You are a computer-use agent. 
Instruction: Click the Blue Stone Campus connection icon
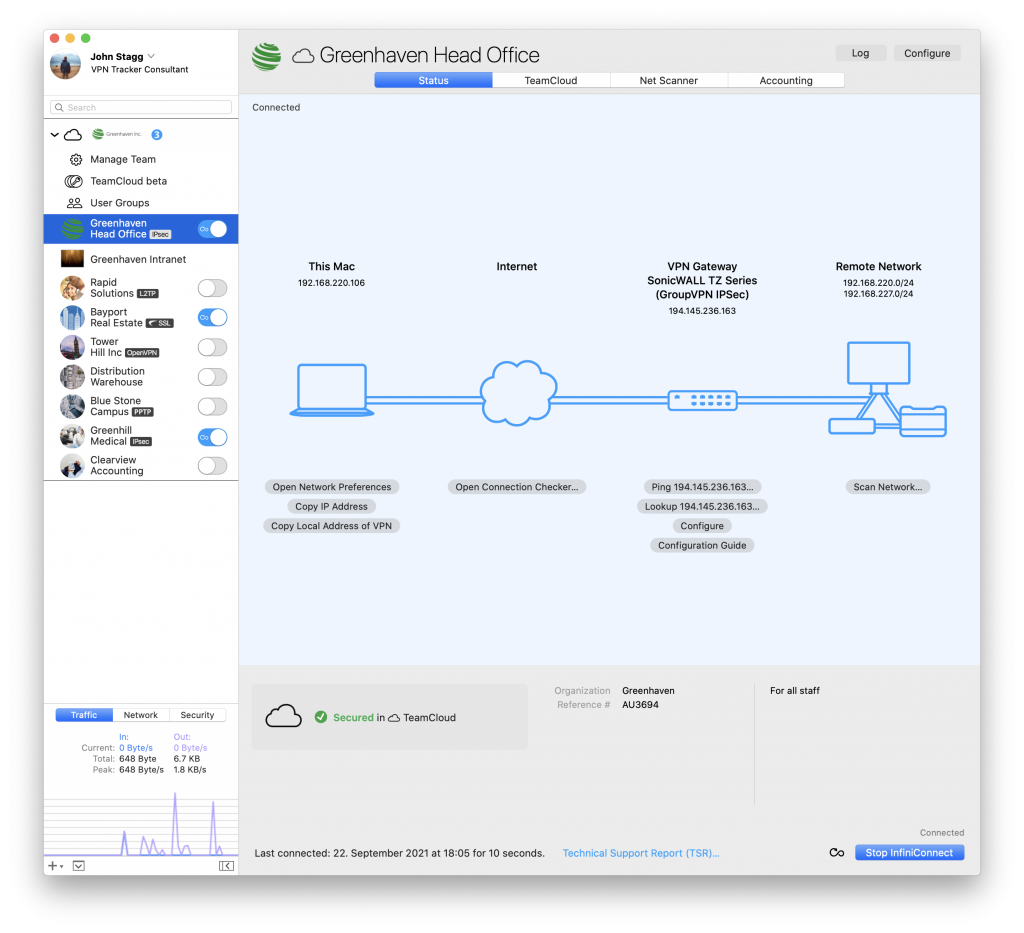click(72, 406)
